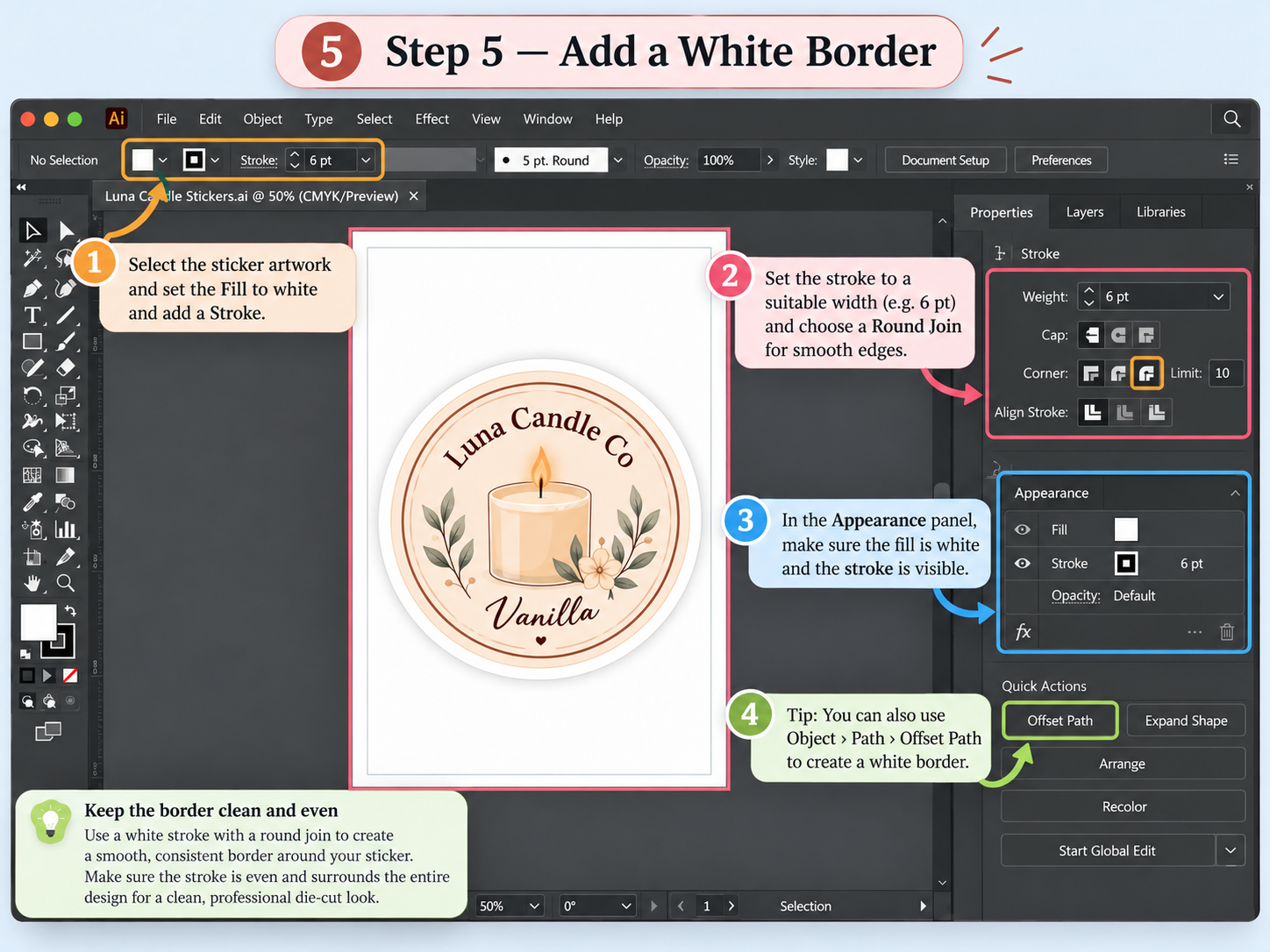Screen dimensions: 1270x952
Task: Open the Weight dropdown in Stroke panel
Action: tap(1218, 297)
